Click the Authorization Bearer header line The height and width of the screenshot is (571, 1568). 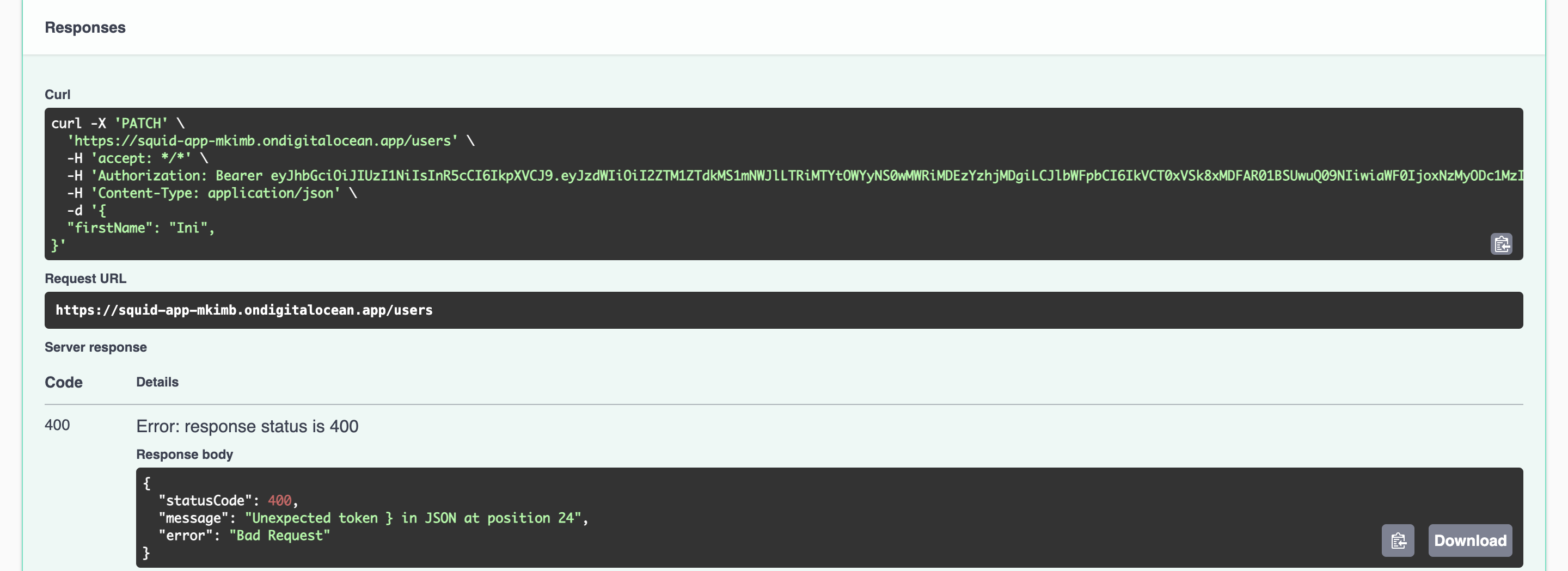791,176
